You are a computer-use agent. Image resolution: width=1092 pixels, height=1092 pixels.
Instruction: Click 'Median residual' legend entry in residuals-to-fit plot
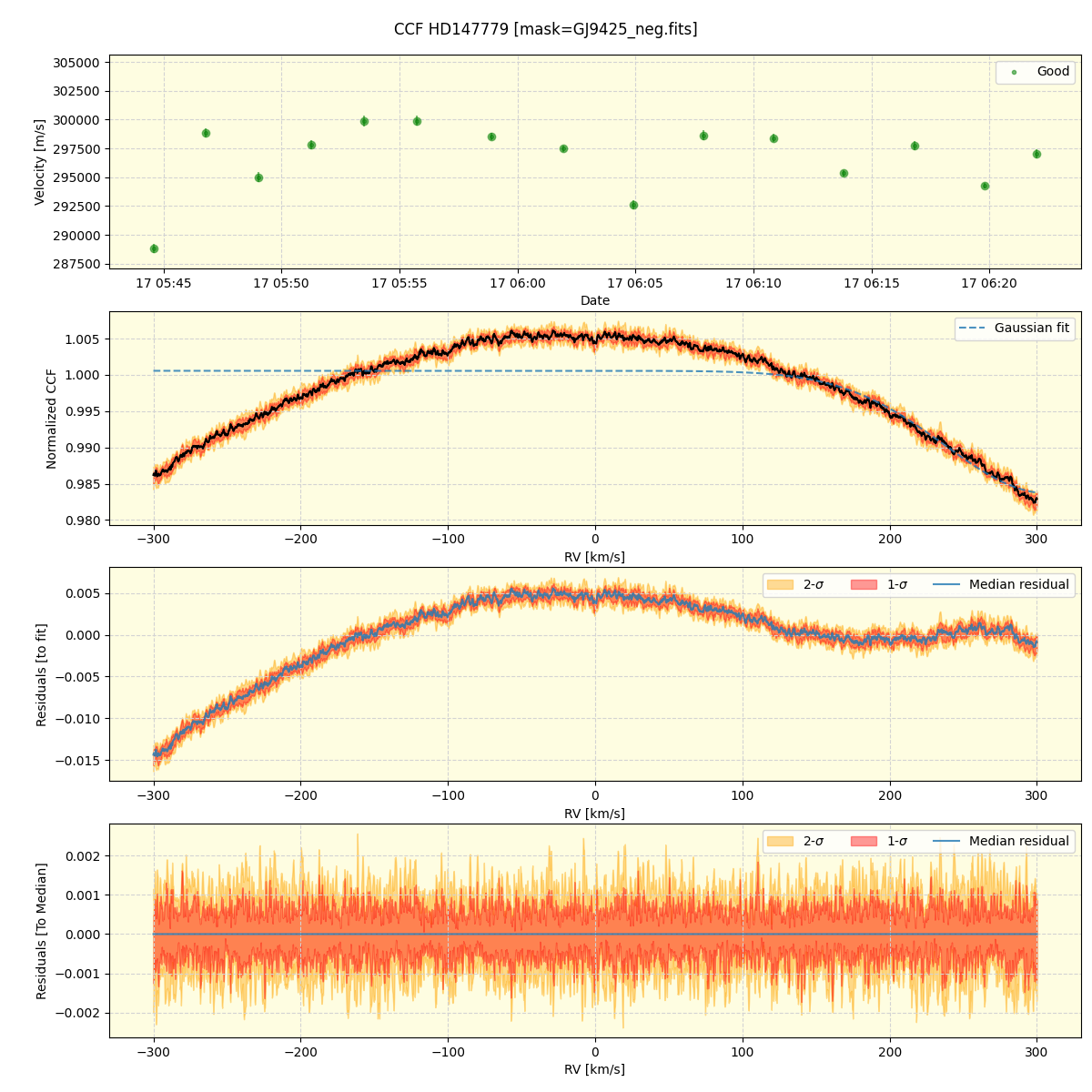1002,584
